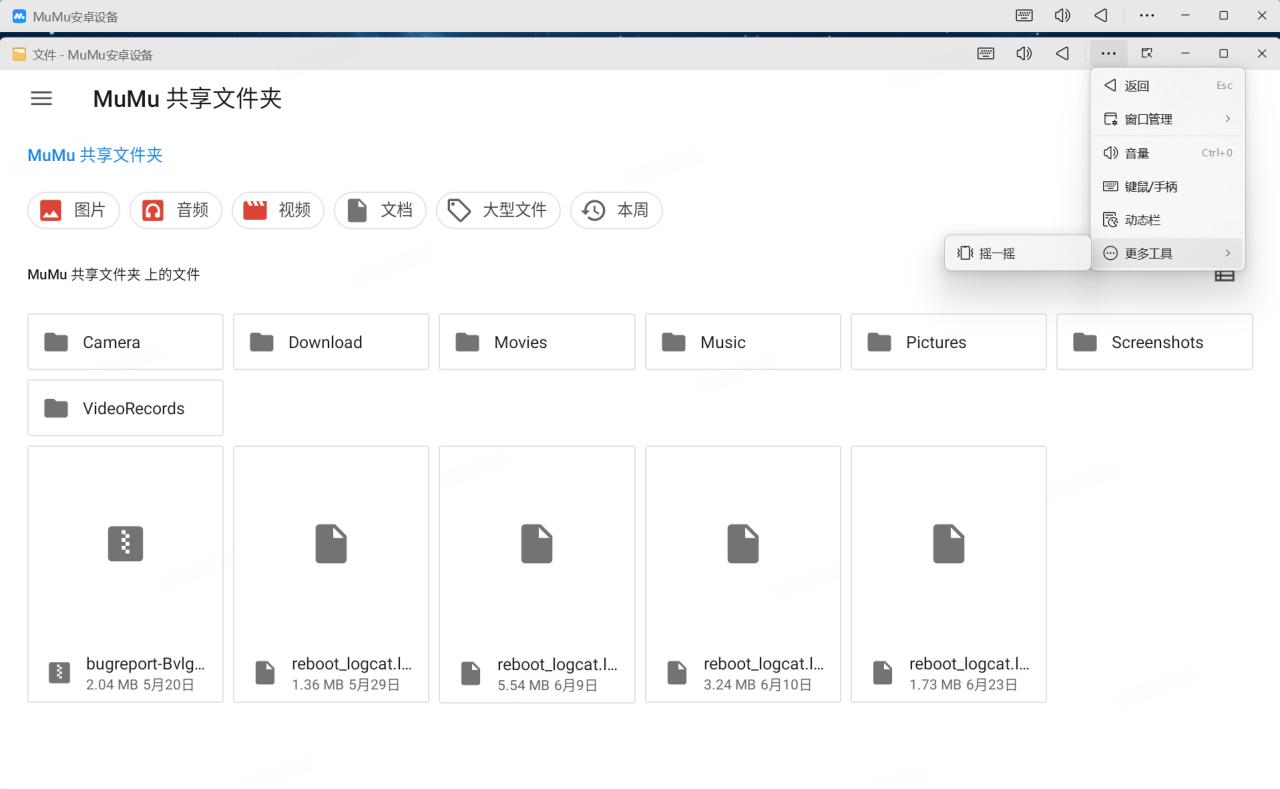Filter files by 图片 images chip
Image resolution: width=1280 pixels, height=789 pixels.
pos(73,210)
